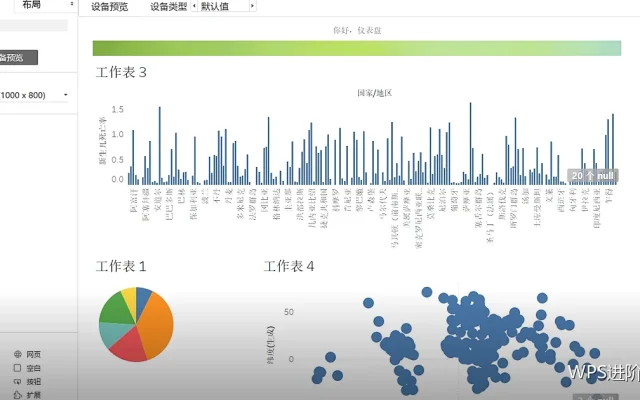This screenshot has height=400, width=640.
Task: Click the 网页 web page object icon
Action: pyautogui.click(x=18, y=354)
